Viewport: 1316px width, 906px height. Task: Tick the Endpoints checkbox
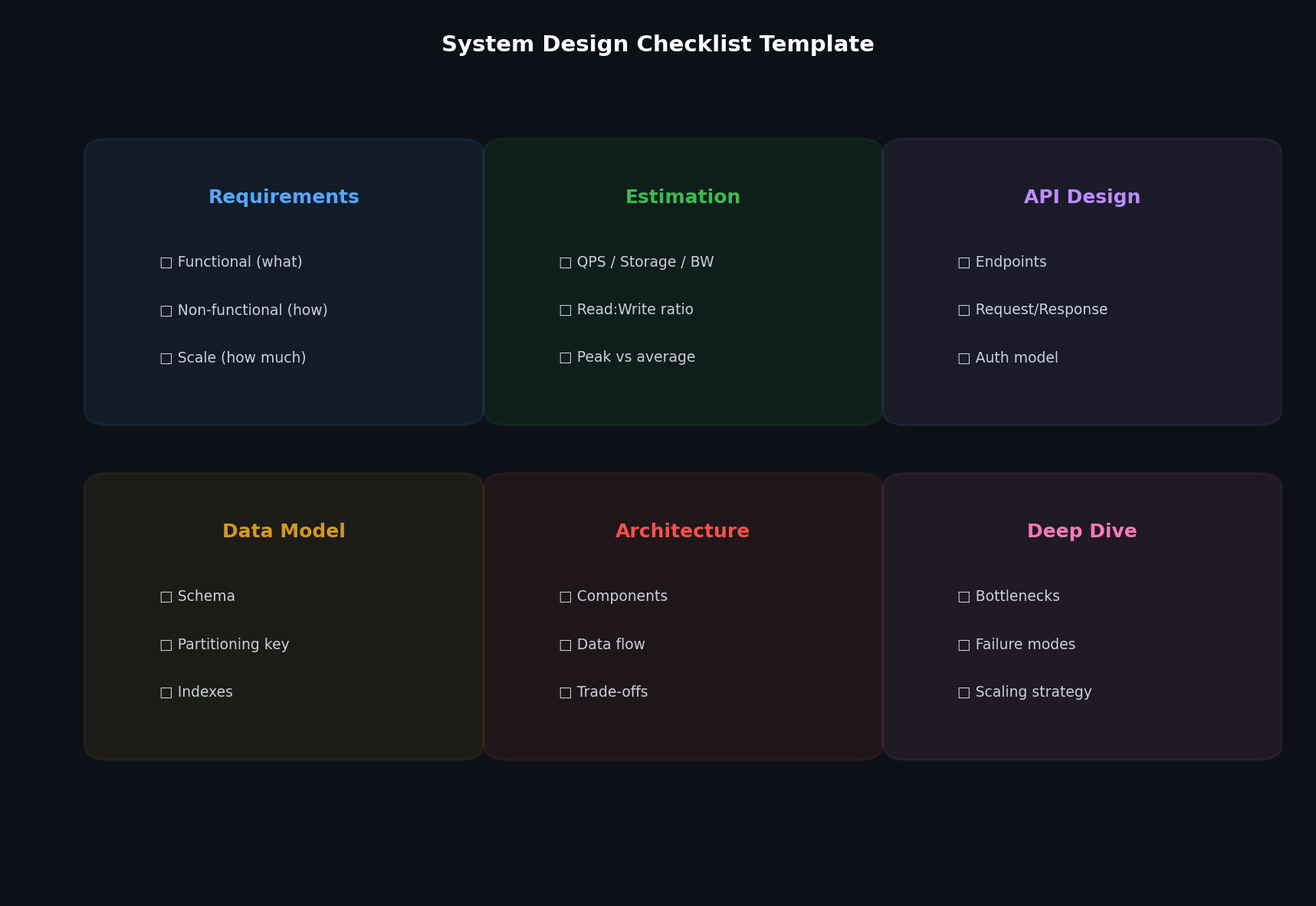[964, 263]
